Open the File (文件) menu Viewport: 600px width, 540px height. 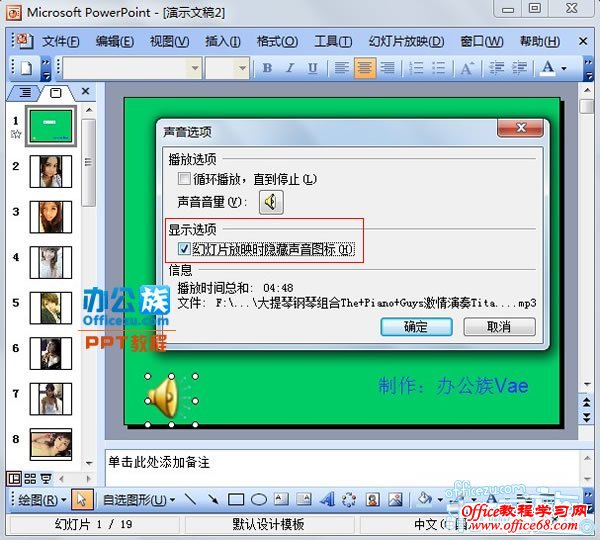pos(60,41)
